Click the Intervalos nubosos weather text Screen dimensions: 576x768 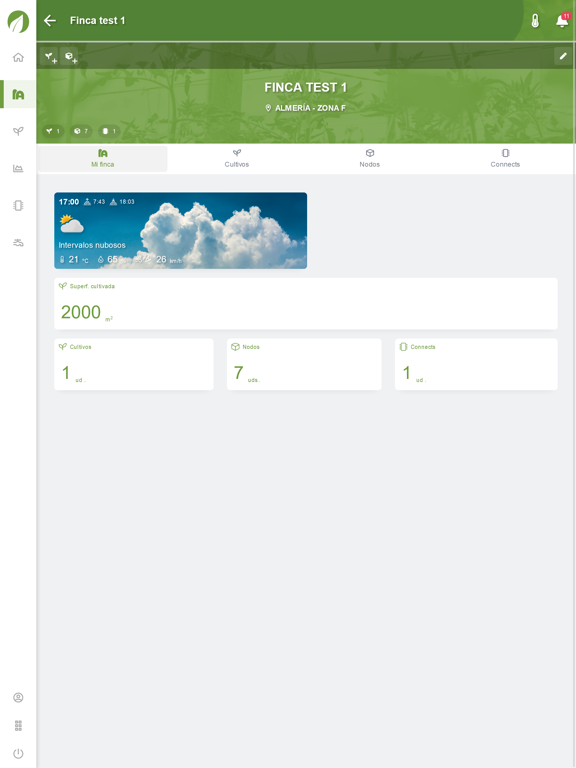pos(92,245)
